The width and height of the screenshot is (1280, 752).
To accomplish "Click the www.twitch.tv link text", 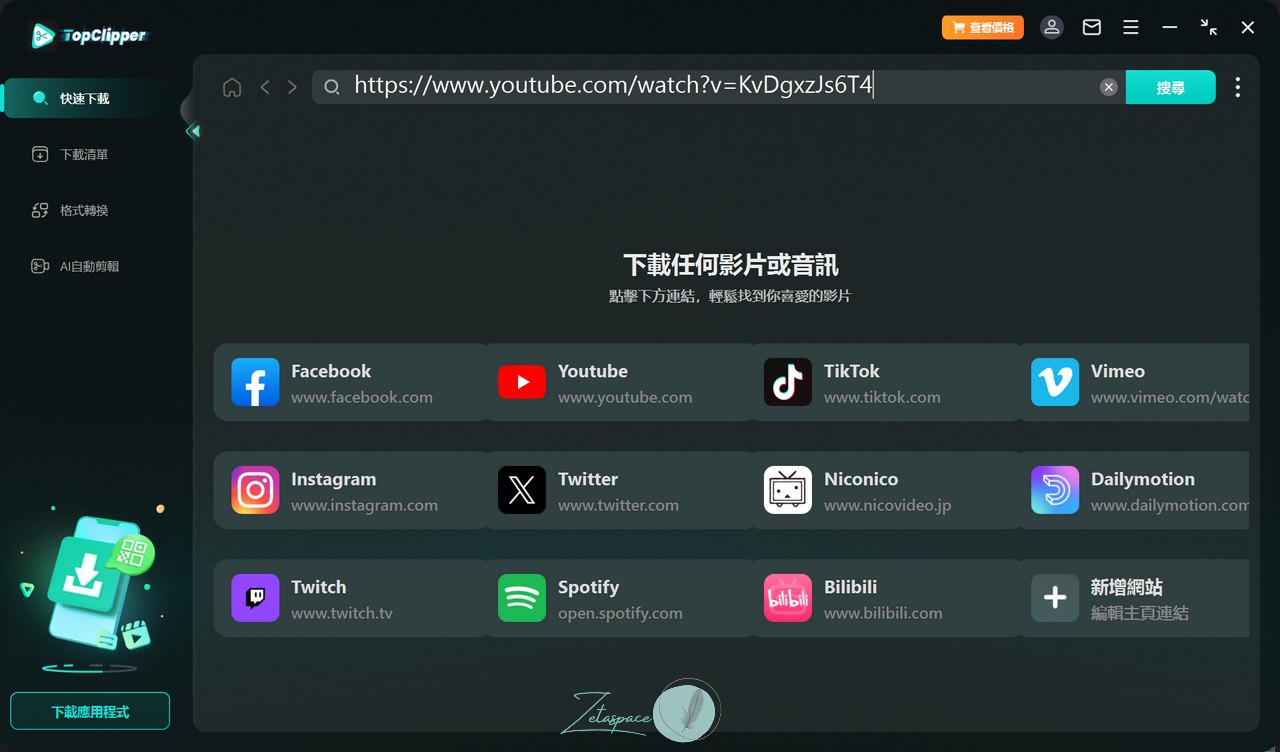I will [x=342, y=613].
